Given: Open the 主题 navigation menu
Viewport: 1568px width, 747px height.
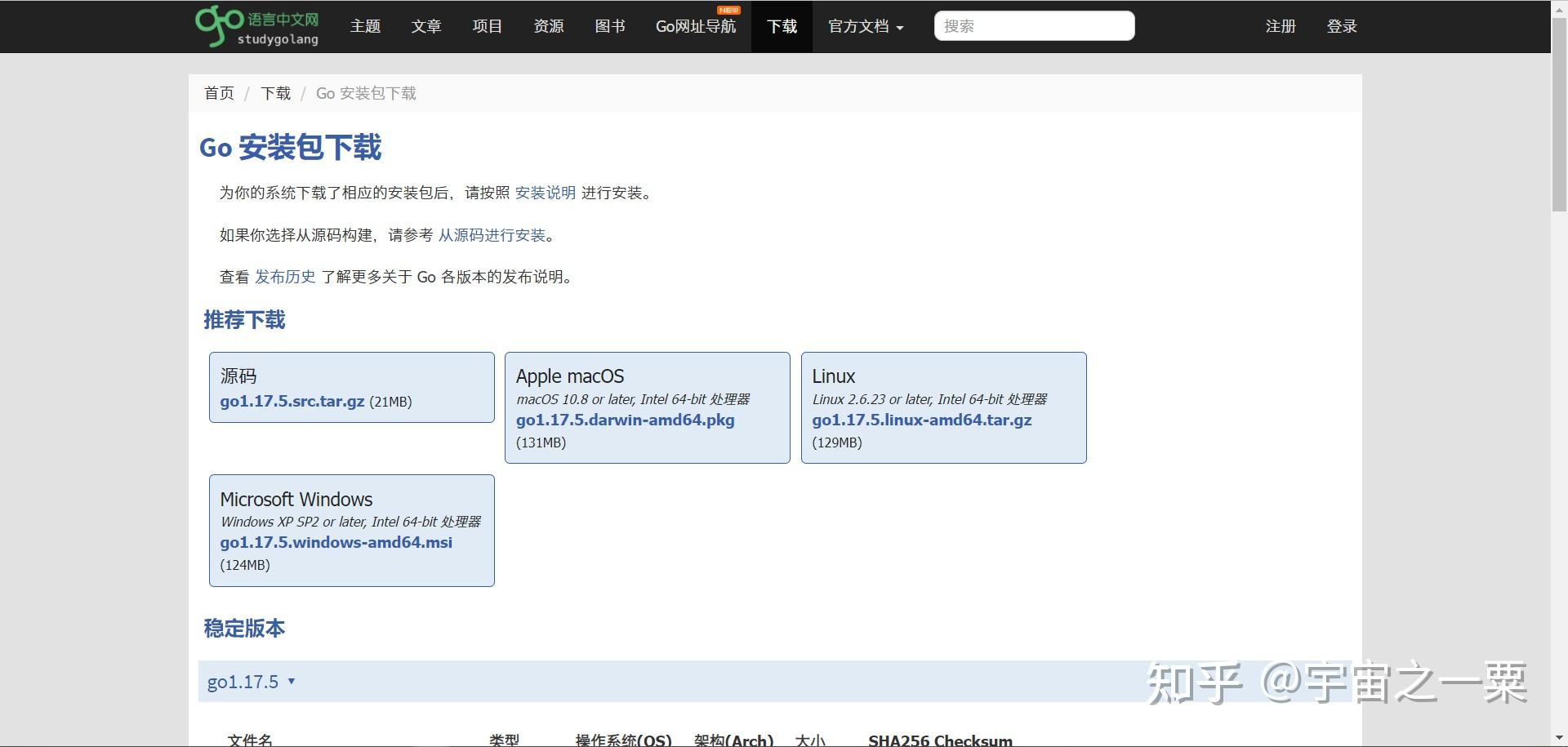Looking at the screenshot, I should (x=365, y=25).
